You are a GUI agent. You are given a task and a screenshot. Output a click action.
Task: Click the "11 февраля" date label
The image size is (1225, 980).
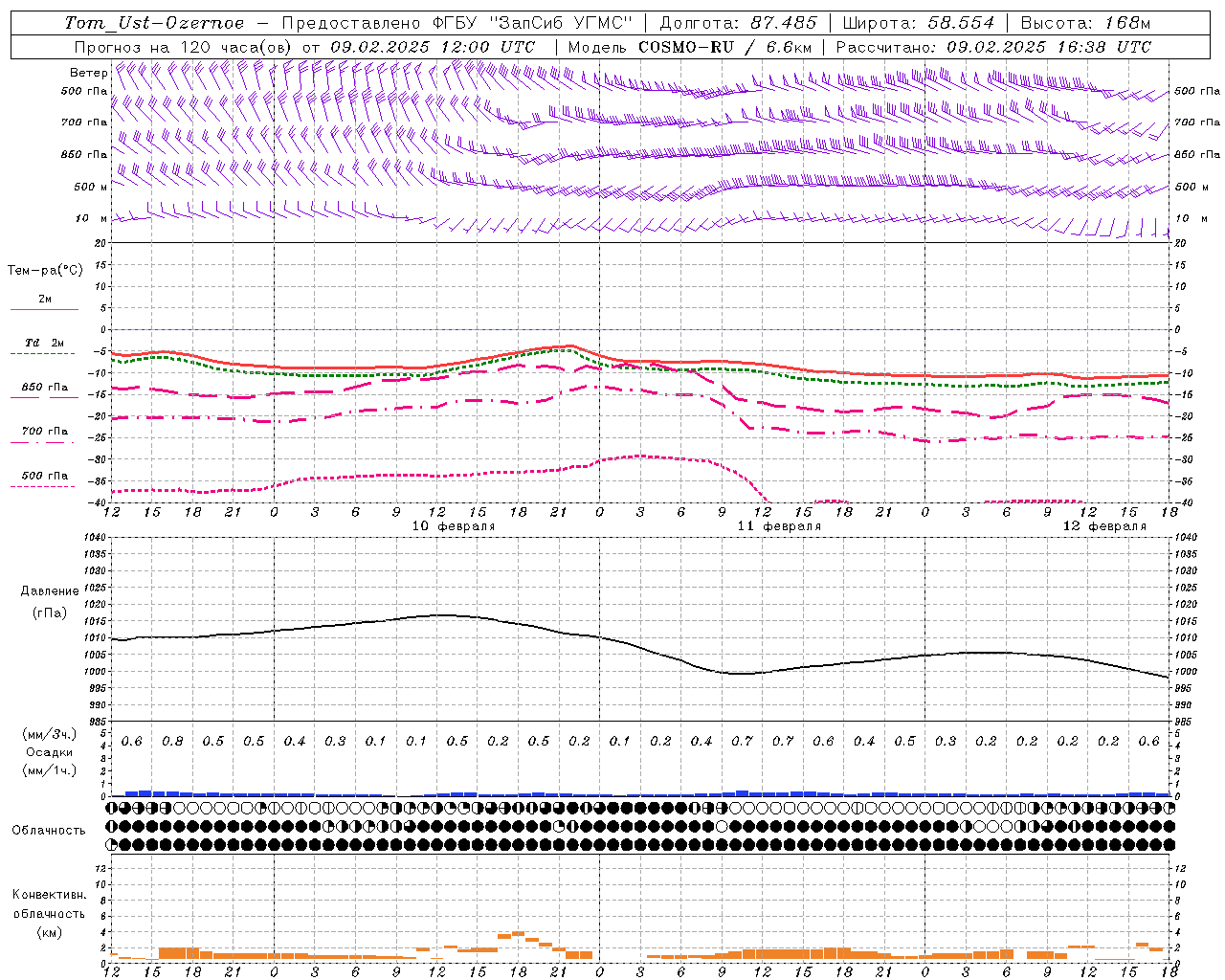click(779, 526)
